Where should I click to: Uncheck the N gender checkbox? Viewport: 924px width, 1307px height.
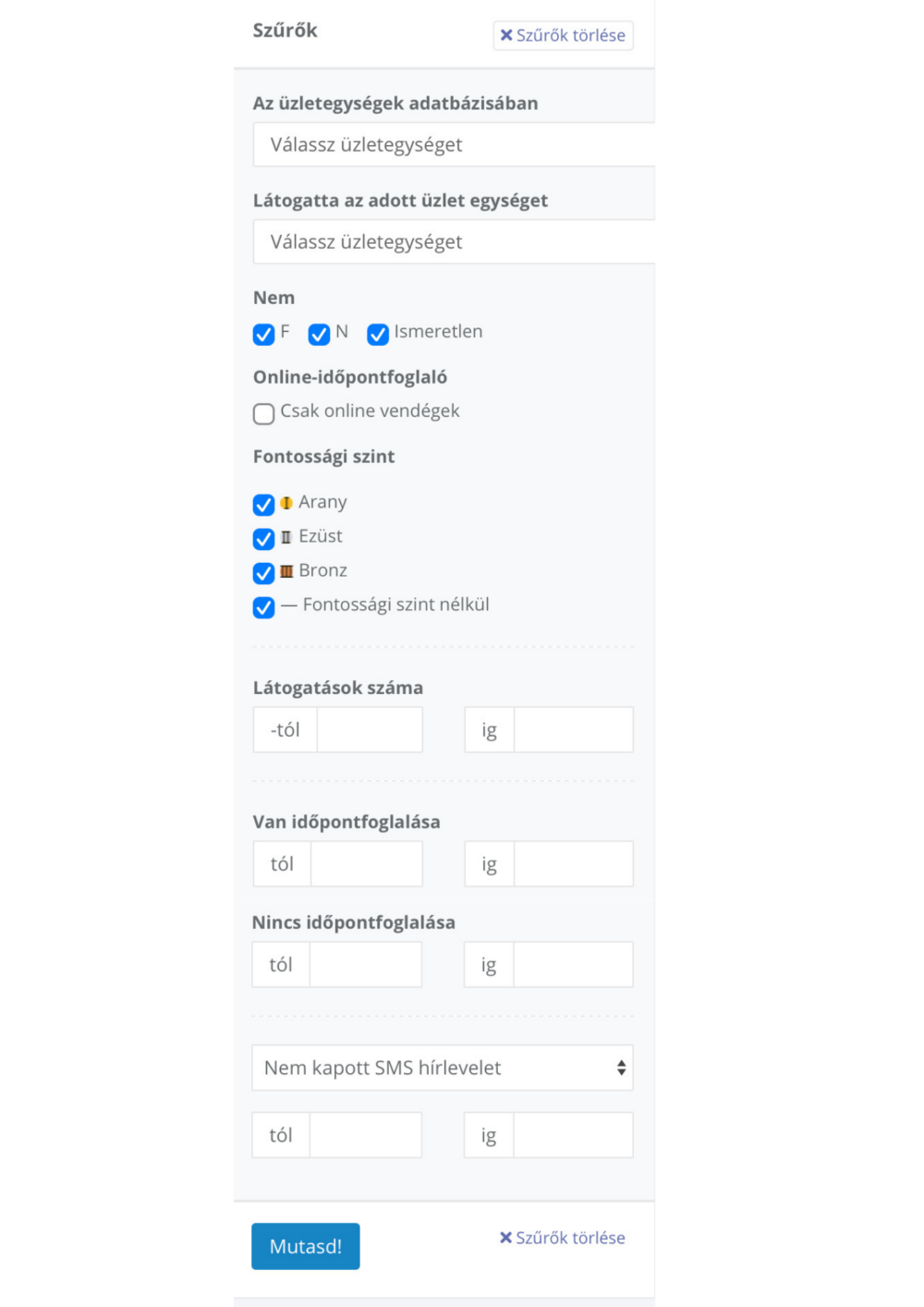[x=319, y=334]
